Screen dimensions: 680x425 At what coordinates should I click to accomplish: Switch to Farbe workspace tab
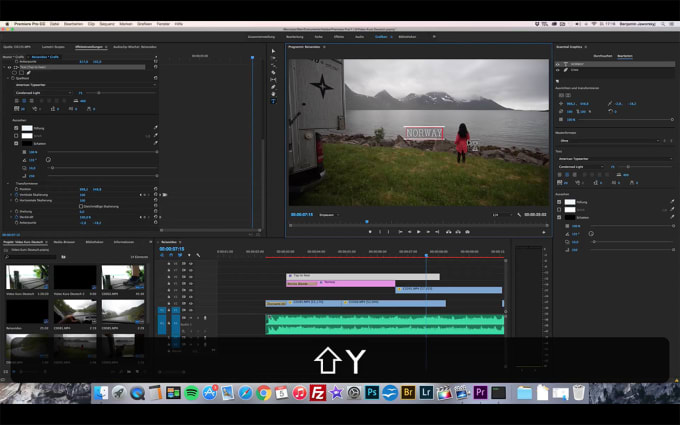pos(319,37)
